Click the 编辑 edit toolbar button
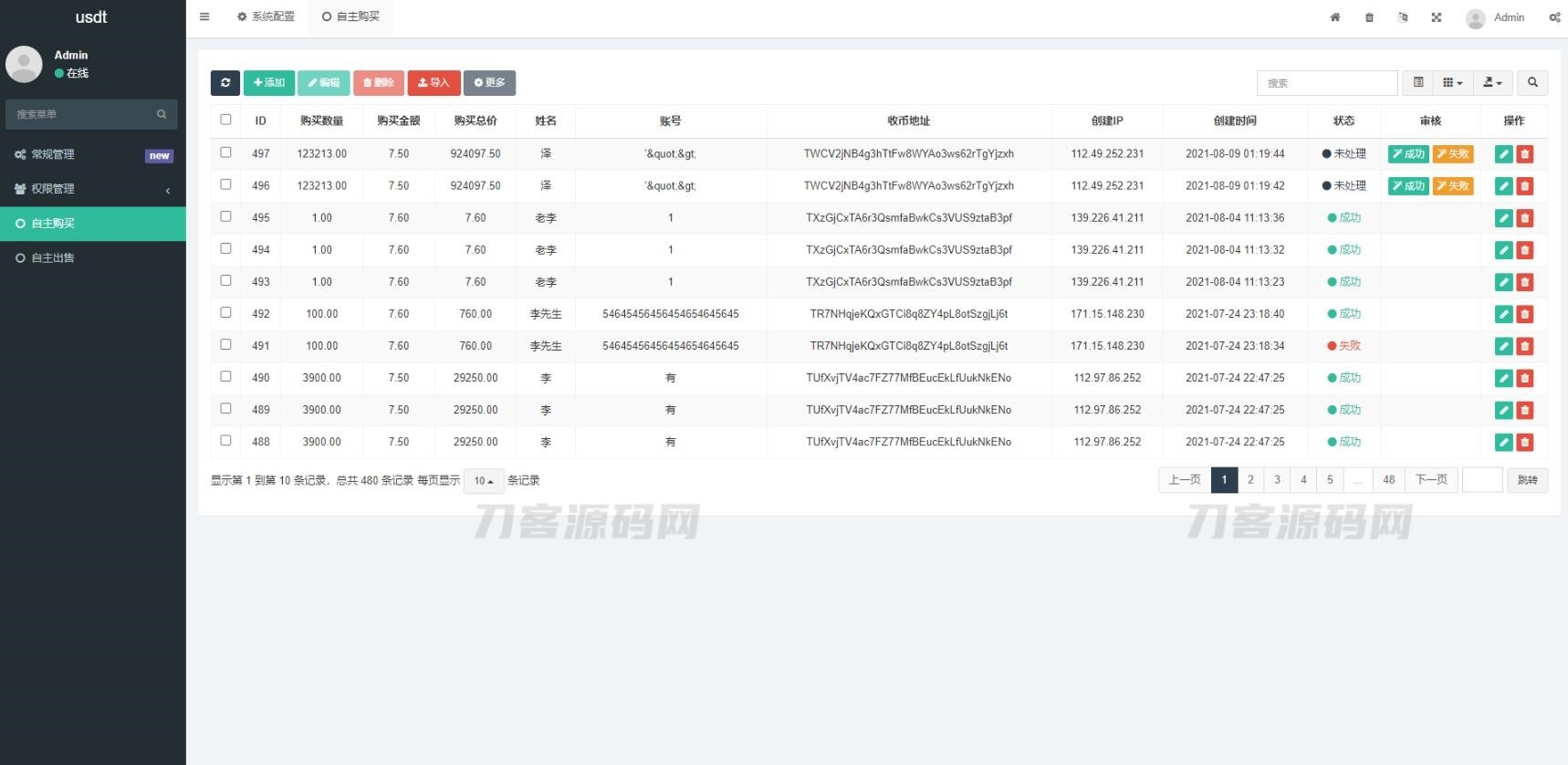 click(323, 82)
